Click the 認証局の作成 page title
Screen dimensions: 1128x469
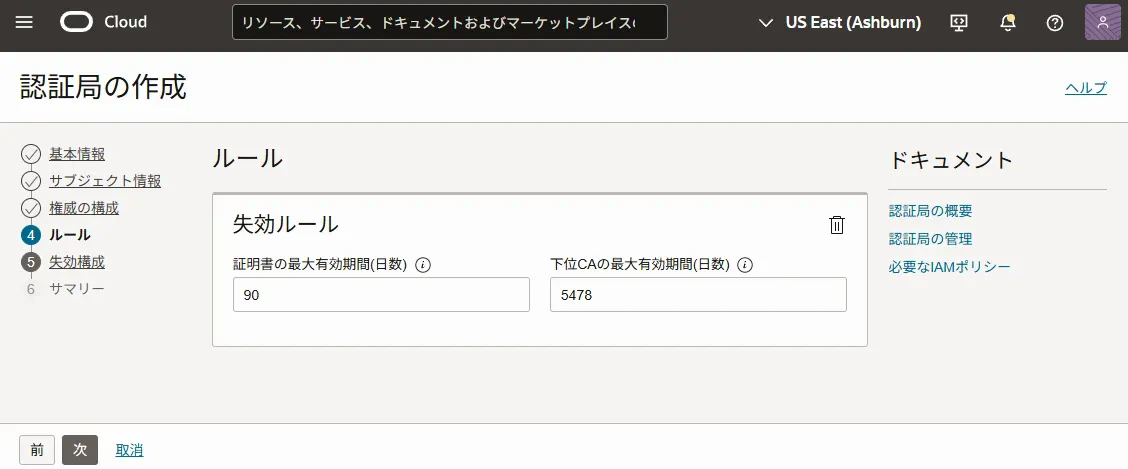point(103,87)
